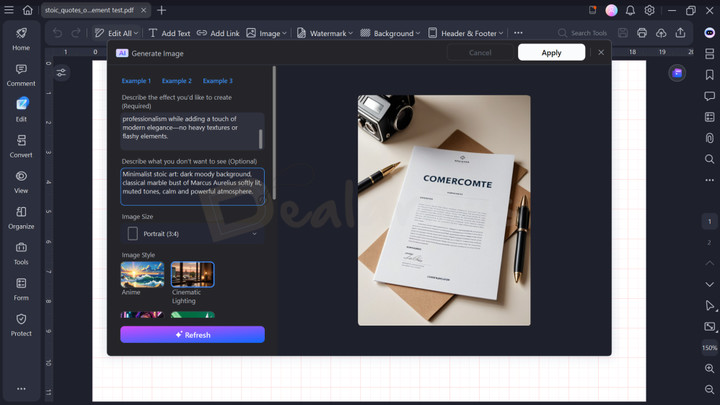This screenshot has height=405, width=720.
Task: Click the effect description text box
Action: coord(192,131)
